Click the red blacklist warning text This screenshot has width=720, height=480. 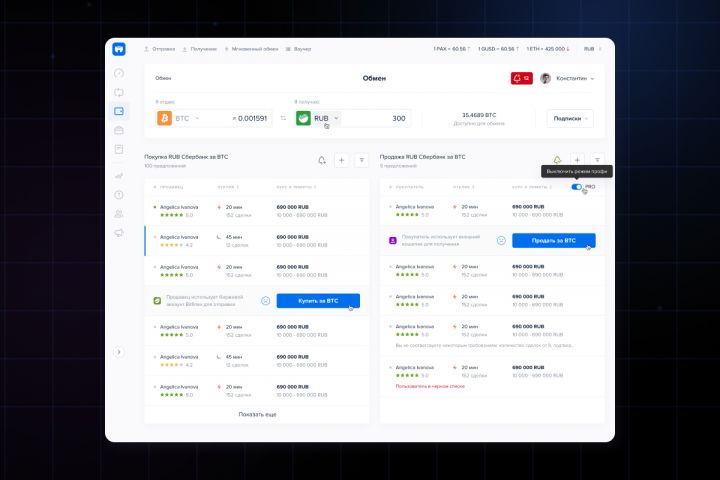(430, 386)
